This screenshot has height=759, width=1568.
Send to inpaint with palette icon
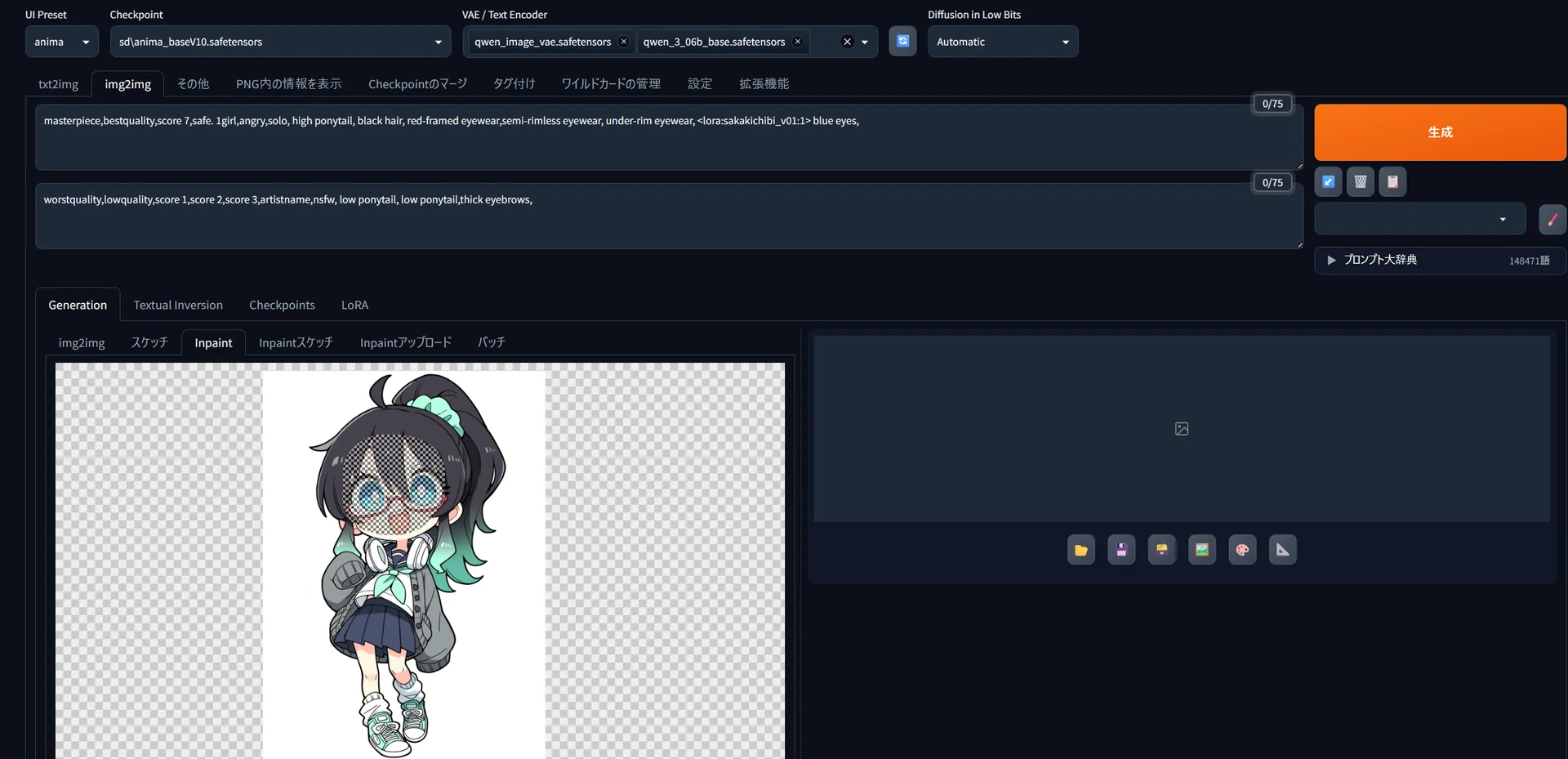click(x=1242, y=550)
